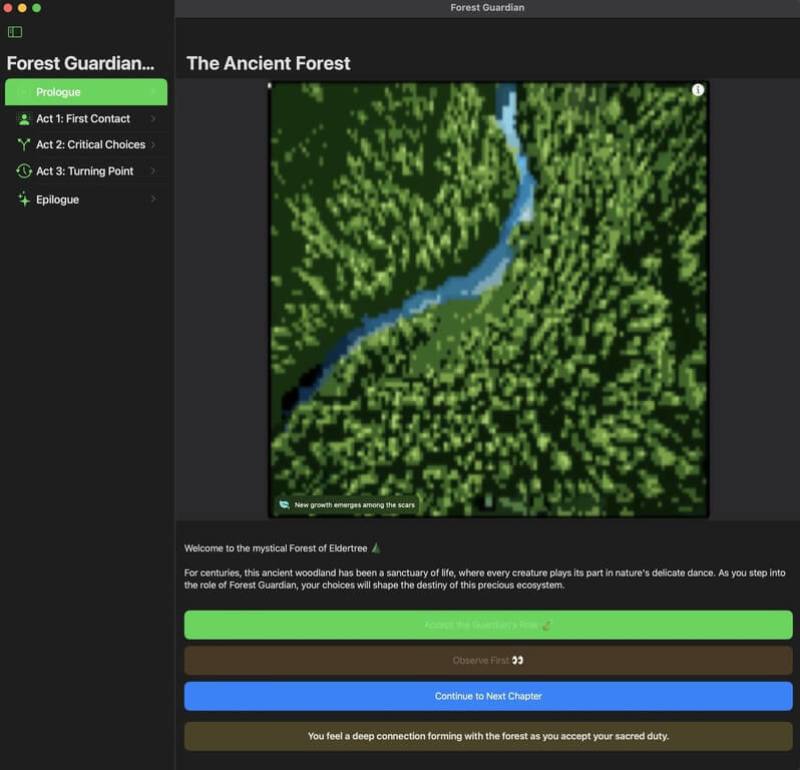This screenshot has height=770, width=800.
Task: Click the info icon on forest image
Action: tap(697, 90)
